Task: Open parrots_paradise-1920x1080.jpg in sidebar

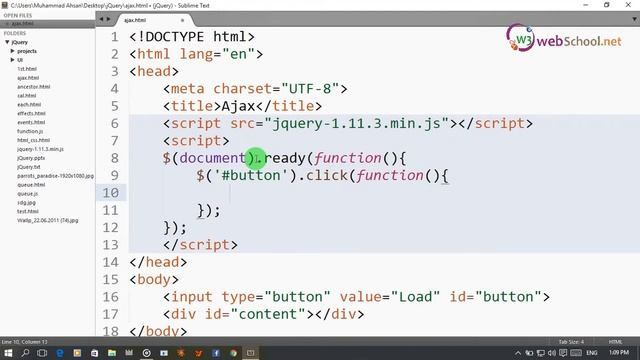Action: coord(56,176)
